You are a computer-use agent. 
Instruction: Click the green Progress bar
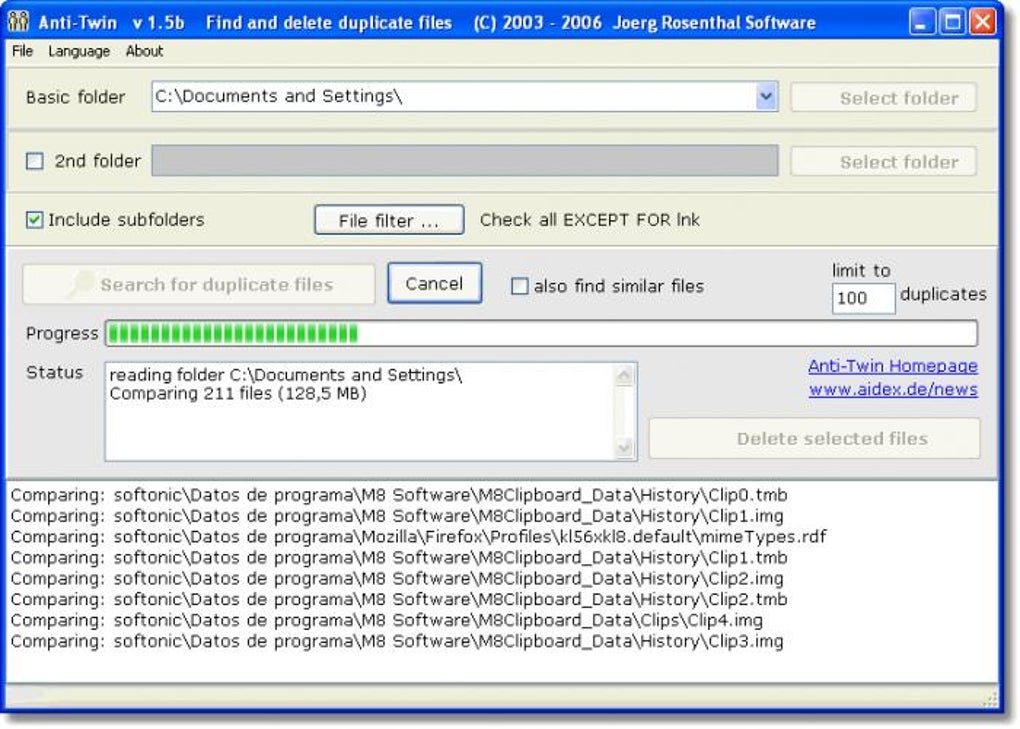pos(541,334)
